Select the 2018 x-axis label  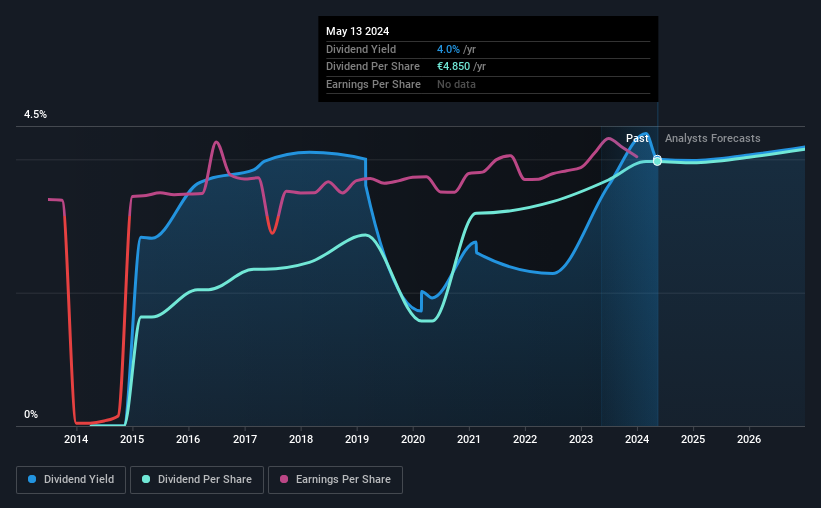click(x=301, y=439)
